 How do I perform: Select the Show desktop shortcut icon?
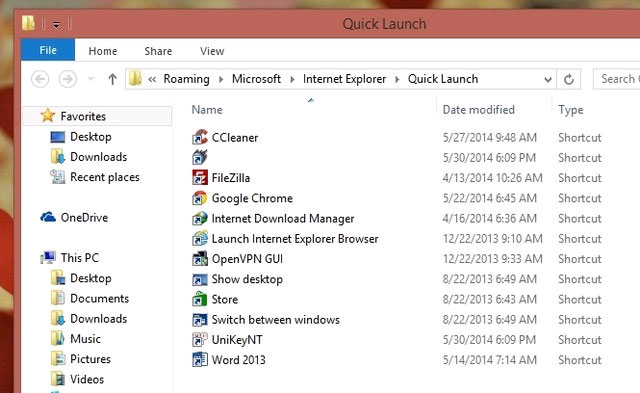click(x=200, y=279)
